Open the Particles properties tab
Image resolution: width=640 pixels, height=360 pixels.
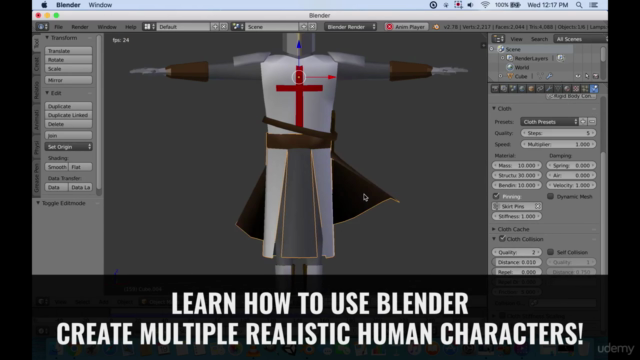pyautogui.click(x=585, y=88)
